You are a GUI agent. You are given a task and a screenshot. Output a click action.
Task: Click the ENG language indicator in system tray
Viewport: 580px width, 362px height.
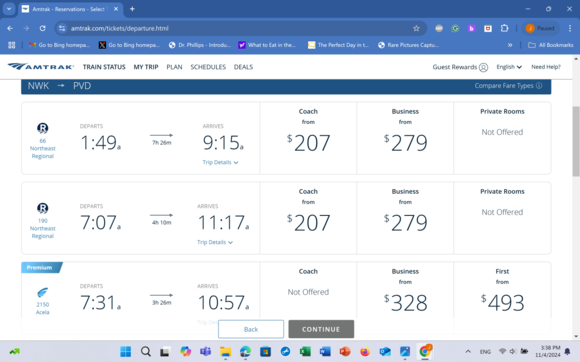click(485, 352)
